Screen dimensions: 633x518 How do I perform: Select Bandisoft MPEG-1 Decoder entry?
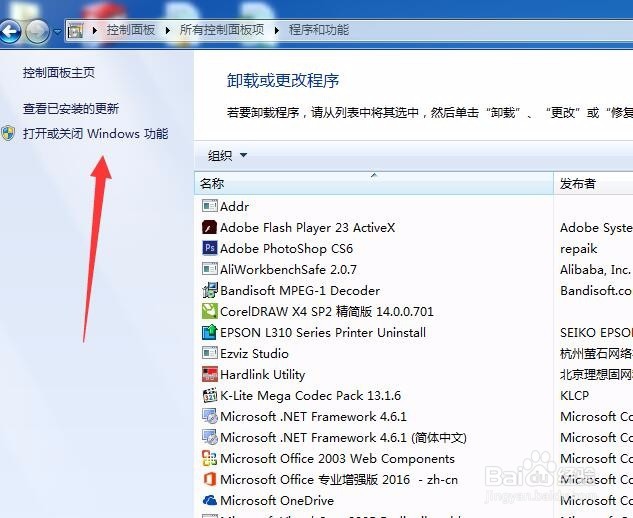pos(300,290)
